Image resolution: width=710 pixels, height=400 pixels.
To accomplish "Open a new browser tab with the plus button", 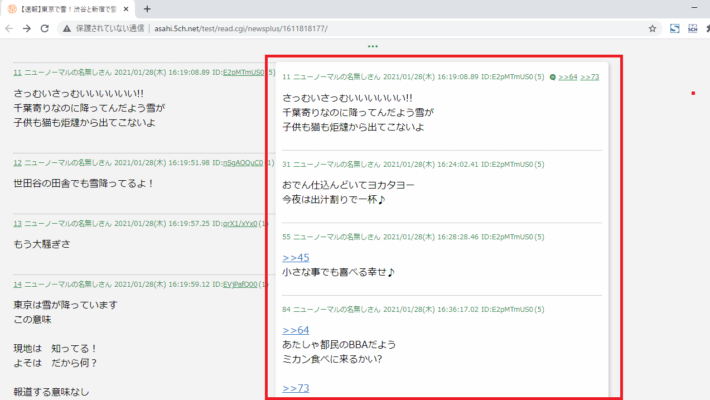I will tap(147, 9).
